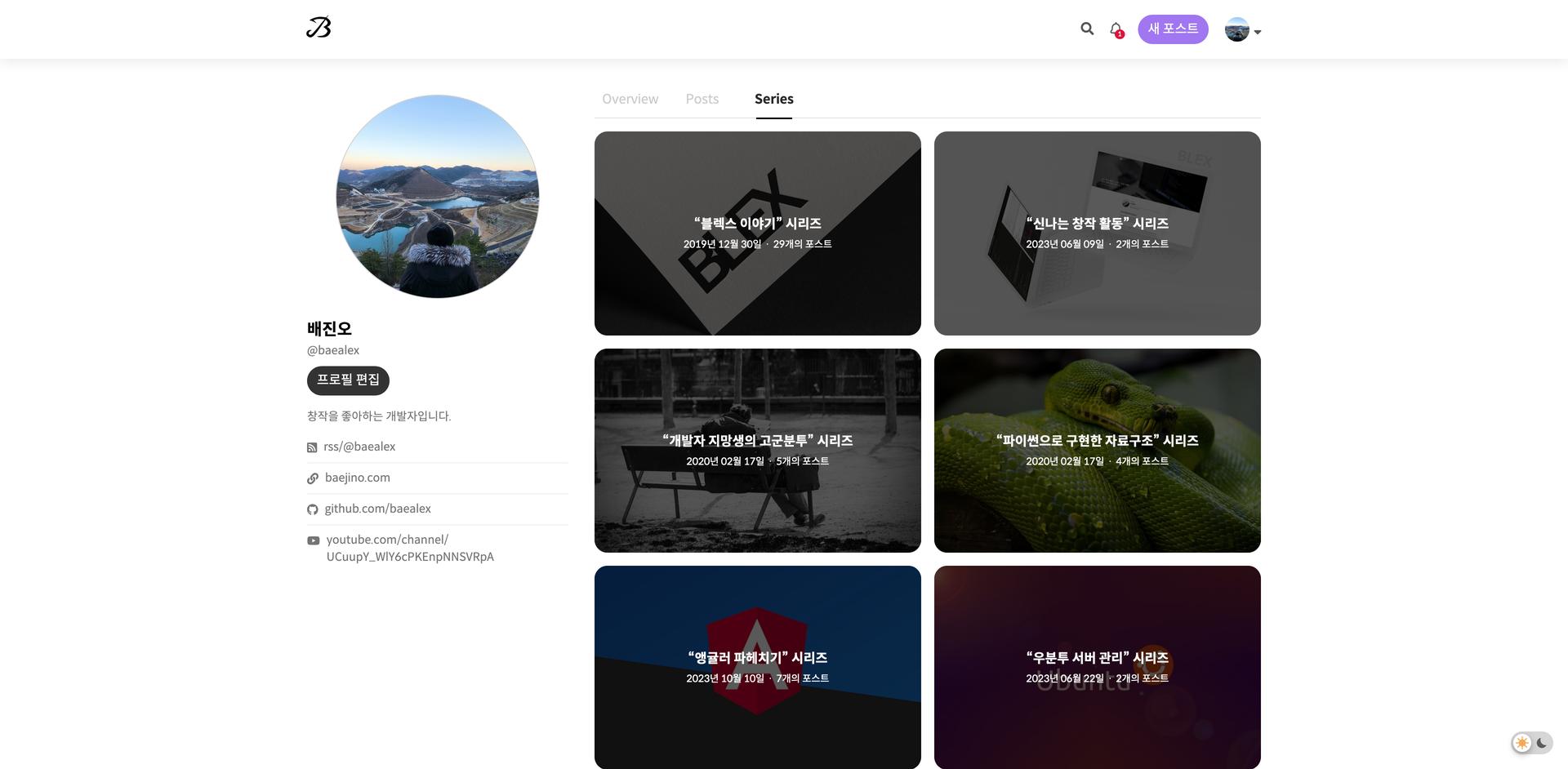Click the chain link icon beside baejino.com
The image size is (1568, 769).
313,478
